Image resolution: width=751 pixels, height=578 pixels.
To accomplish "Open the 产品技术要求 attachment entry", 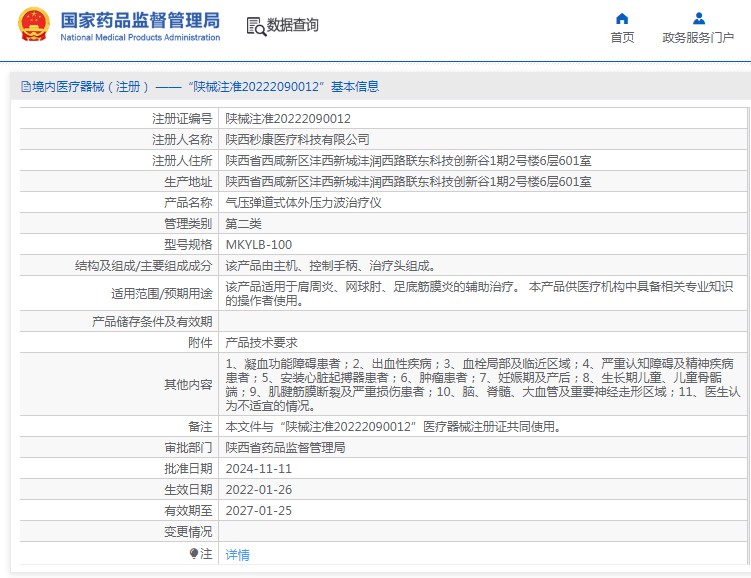I will (x=261, y=342).
